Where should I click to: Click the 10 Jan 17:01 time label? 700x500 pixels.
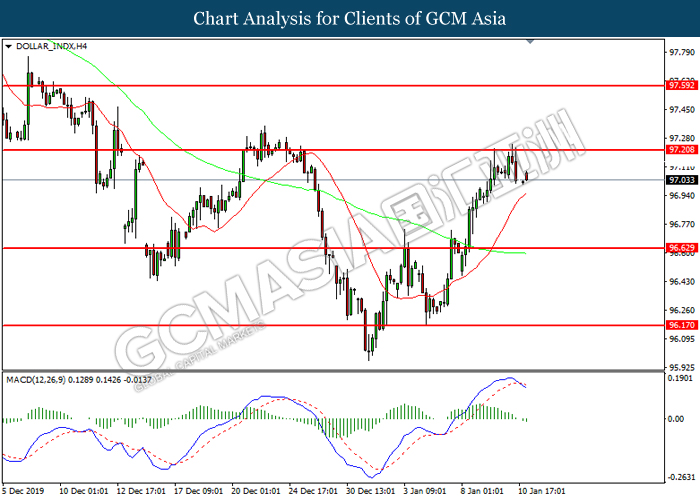[542, 491]
